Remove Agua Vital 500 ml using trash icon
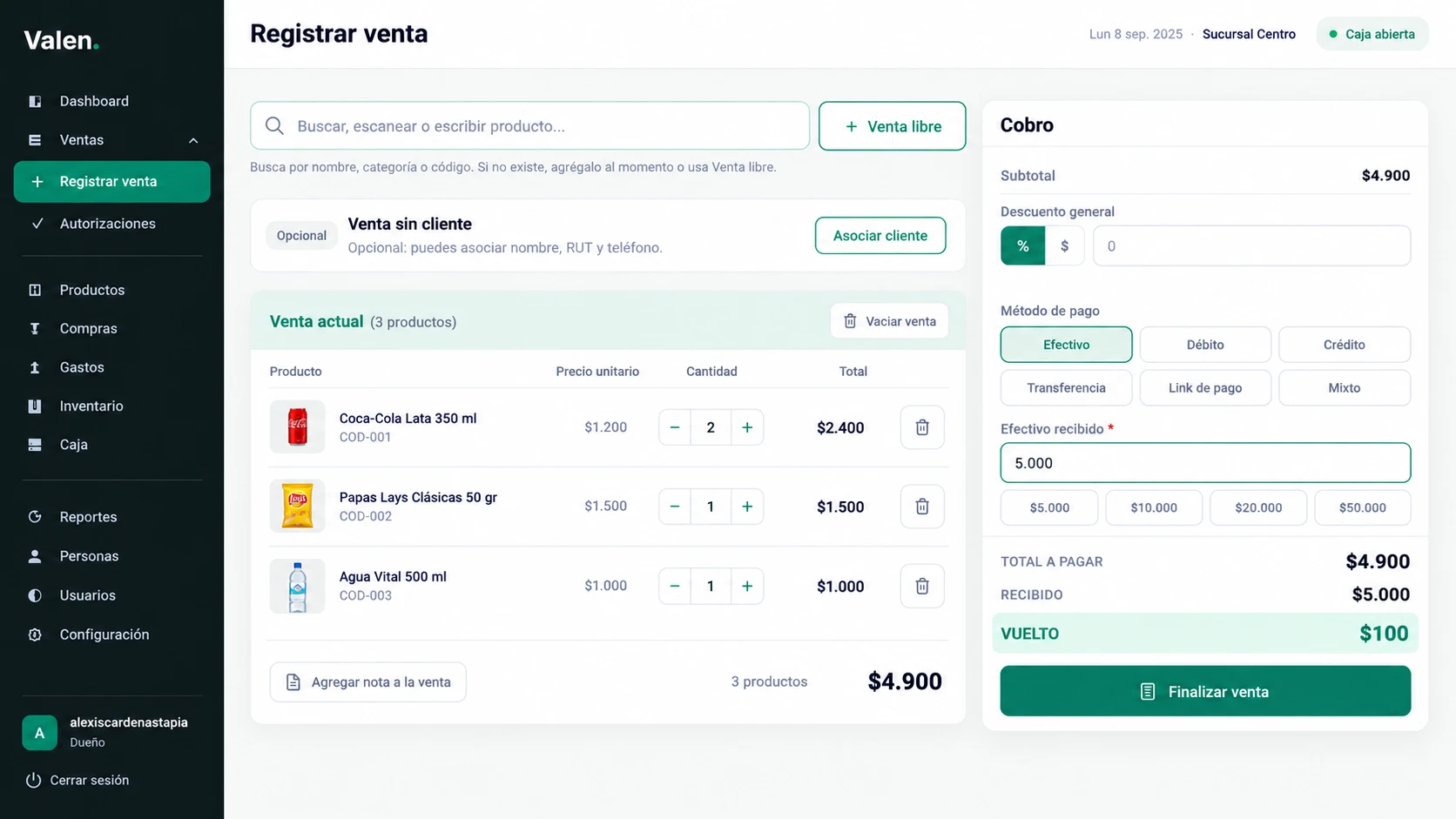1456x819 pixels. tap(922, 586)
